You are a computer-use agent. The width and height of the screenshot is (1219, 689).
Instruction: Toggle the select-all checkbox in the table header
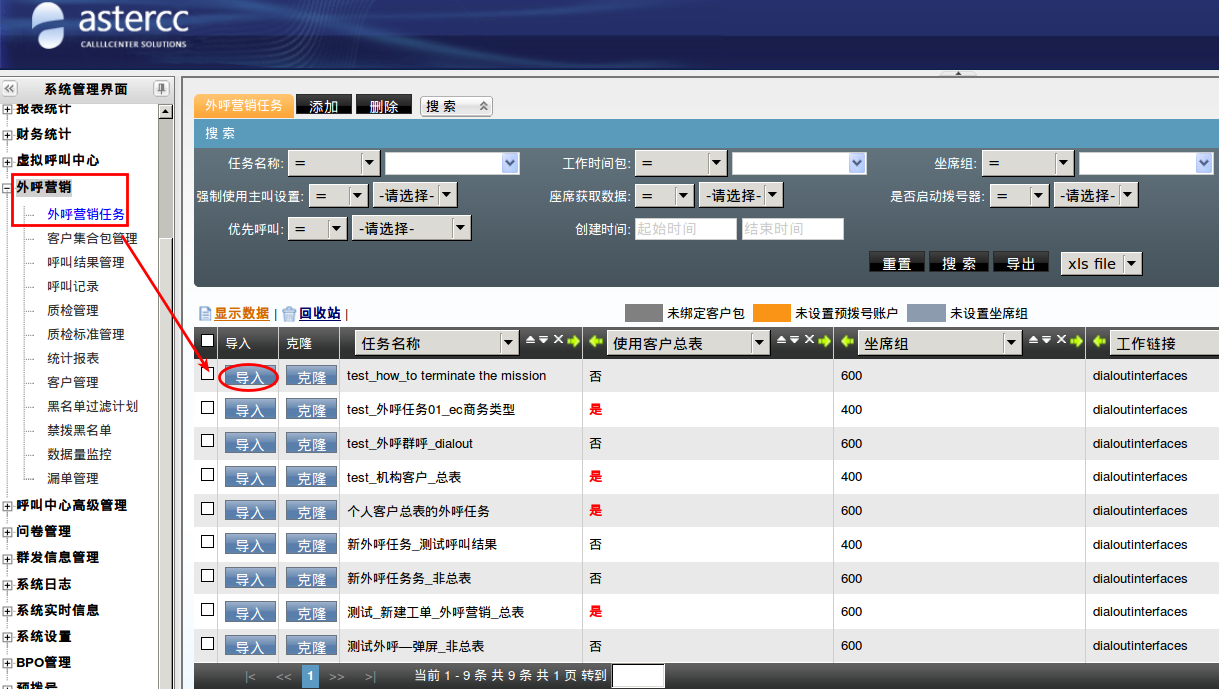pyautogui.click(x=207, y=341)
